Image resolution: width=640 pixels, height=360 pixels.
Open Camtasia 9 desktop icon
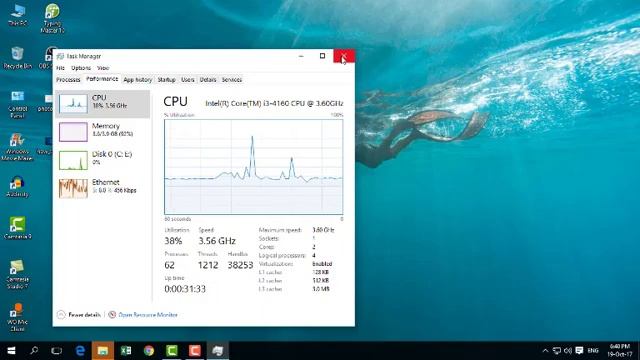[17, 228]
